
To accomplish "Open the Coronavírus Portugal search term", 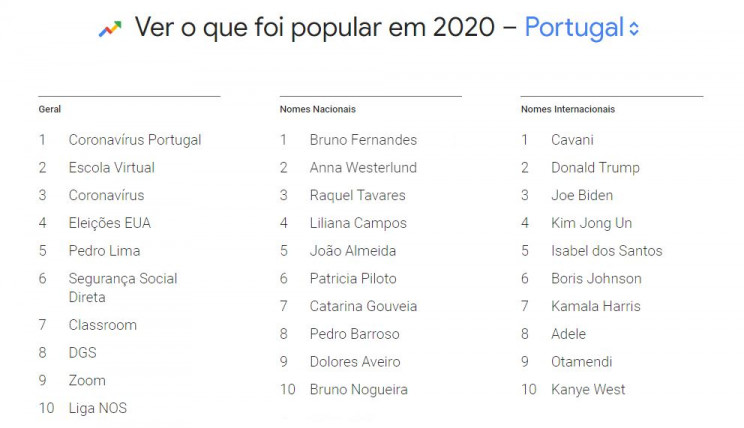I will click(x=135, y=140).
